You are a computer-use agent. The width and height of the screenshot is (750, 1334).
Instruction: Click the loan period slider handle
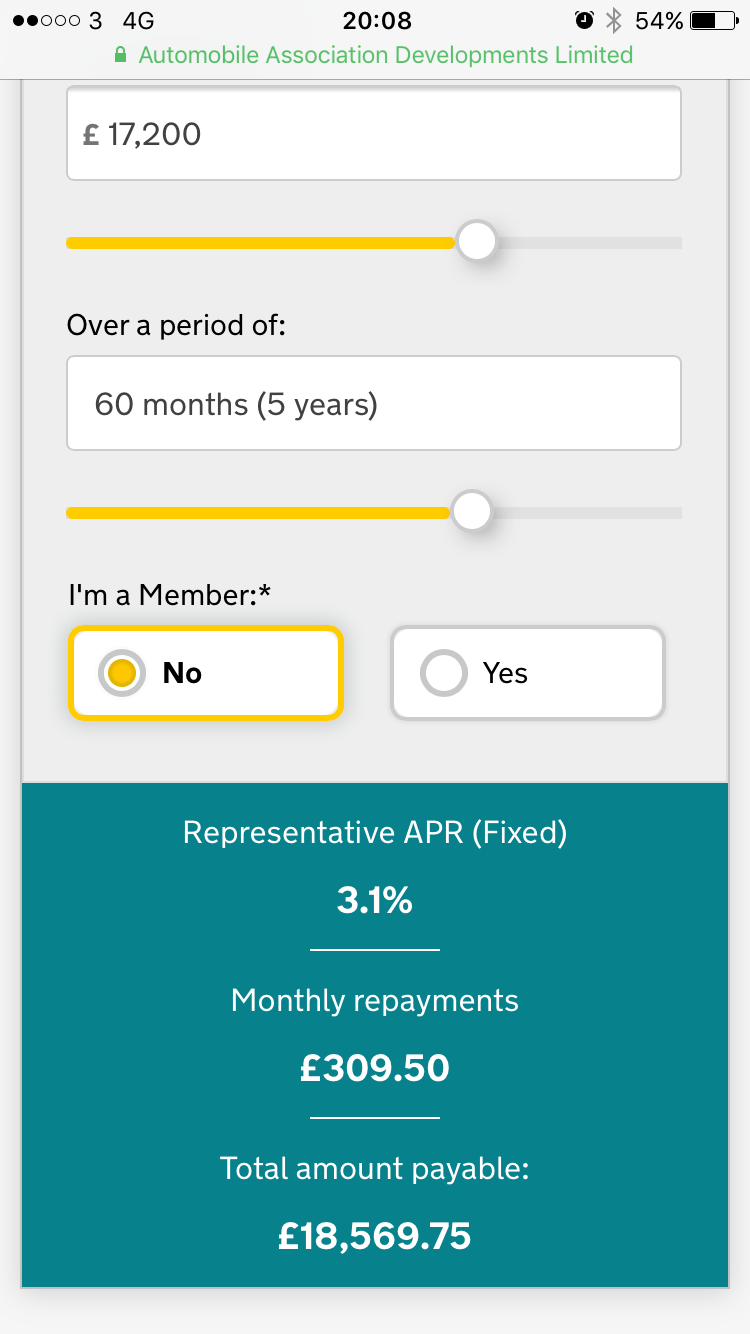coord(472,512)
